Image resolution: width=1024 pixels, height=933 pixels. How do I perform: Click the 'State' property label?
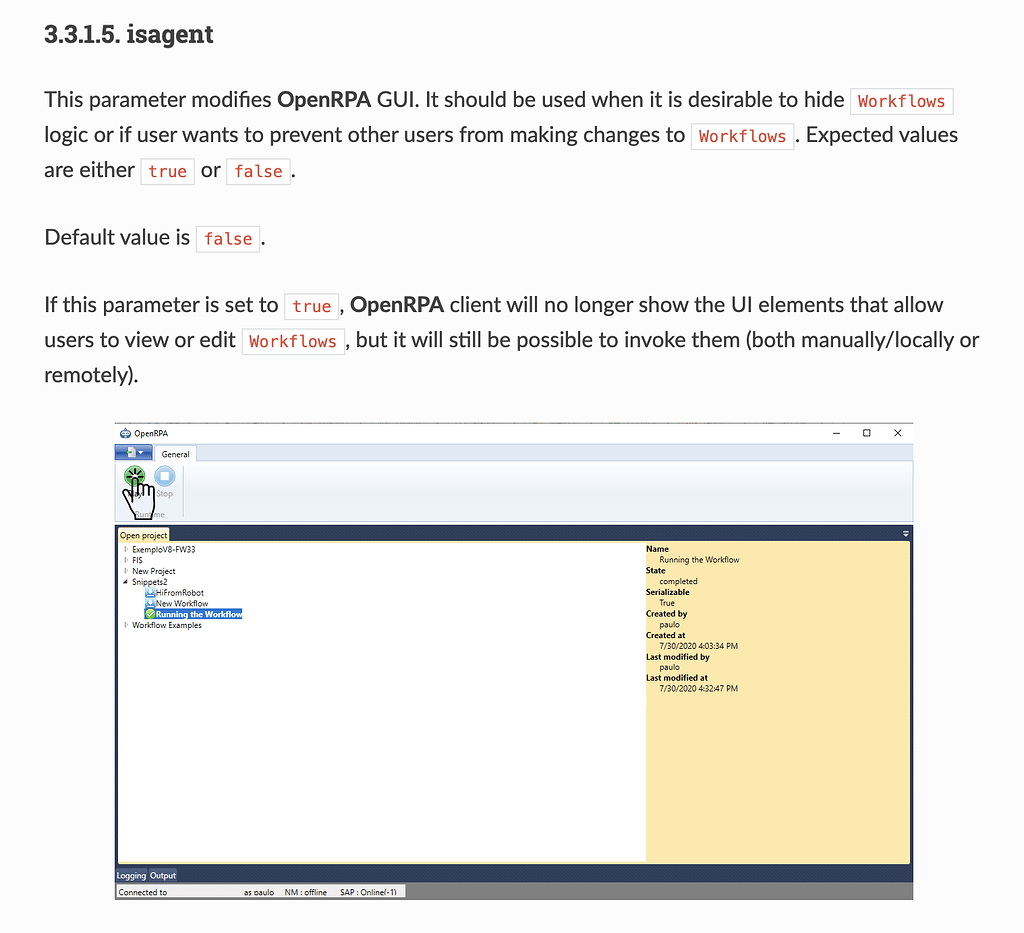pyautogui.click(x=656, y=571)
